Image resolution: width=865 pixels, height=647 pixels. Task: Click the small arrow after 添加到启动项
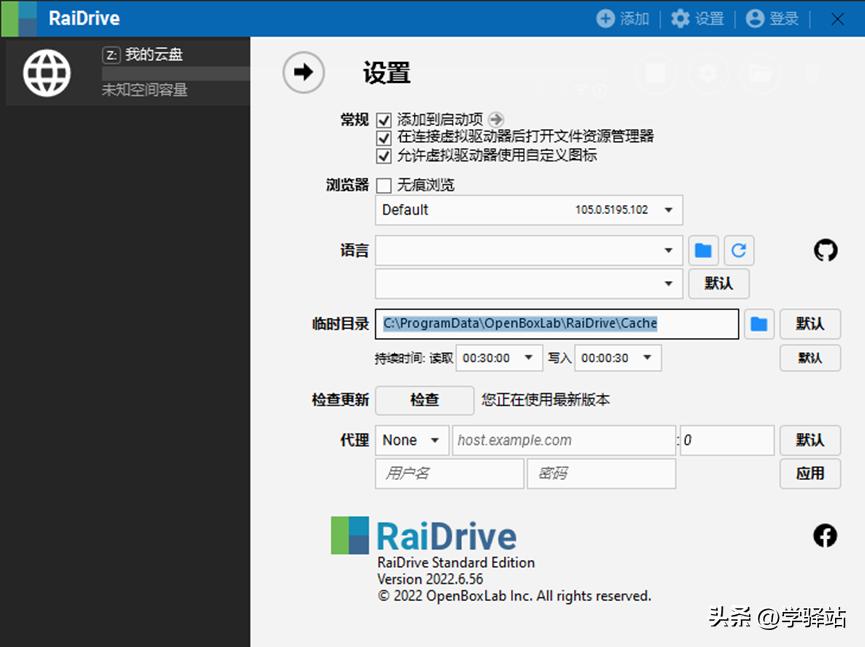pos(497,118)
